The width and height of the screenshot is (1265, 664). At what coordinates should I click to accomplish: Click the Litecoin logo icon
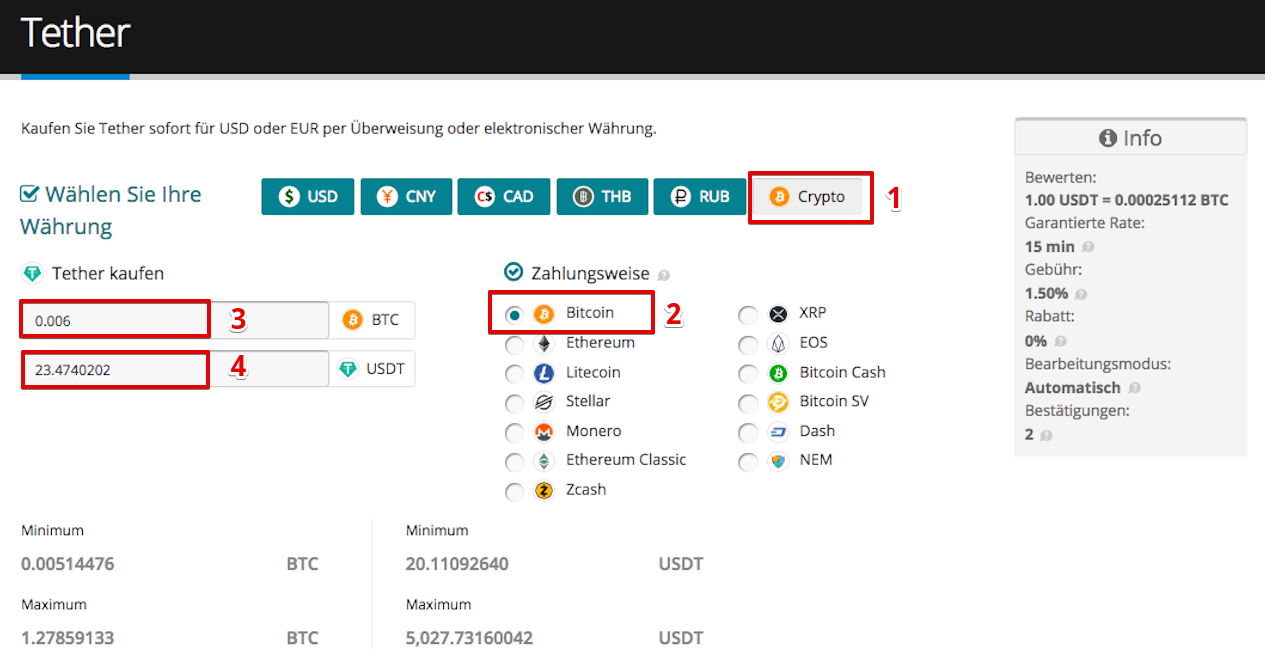point(544,374)
